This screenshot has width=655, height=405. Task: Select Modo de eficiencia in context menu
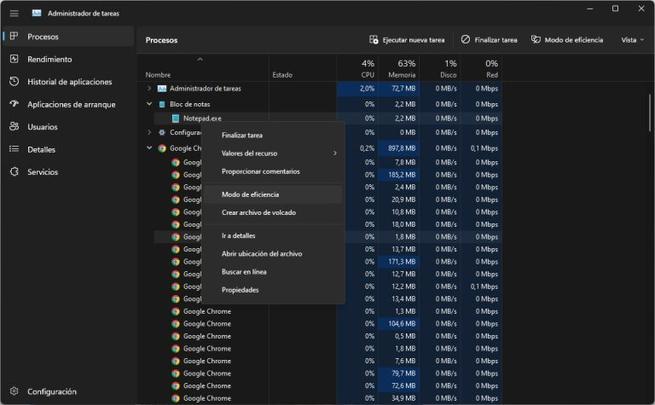(x=273, y=195)
